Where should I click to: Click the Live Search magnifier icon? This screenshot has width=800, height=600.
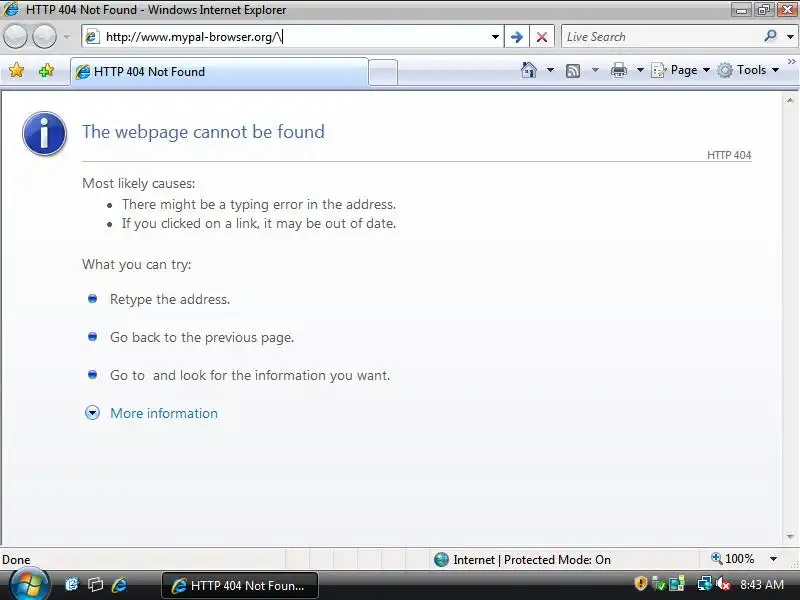coord(770,36)
